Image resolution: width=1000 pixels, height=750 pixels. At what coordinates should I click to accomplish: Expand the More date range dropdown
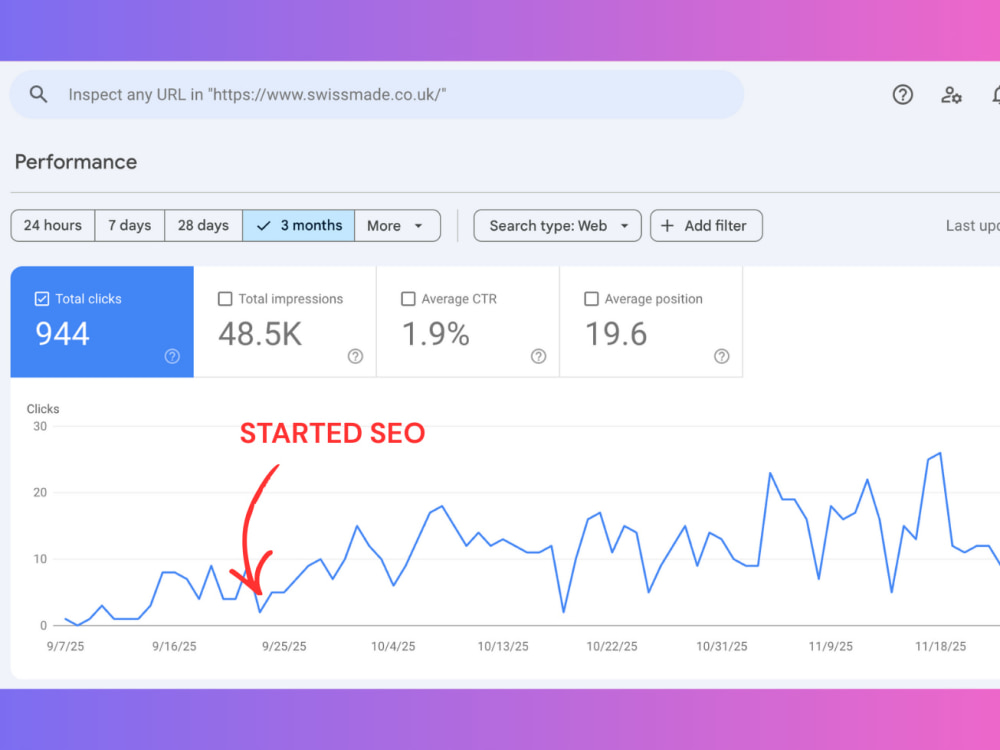coord(397,226)
